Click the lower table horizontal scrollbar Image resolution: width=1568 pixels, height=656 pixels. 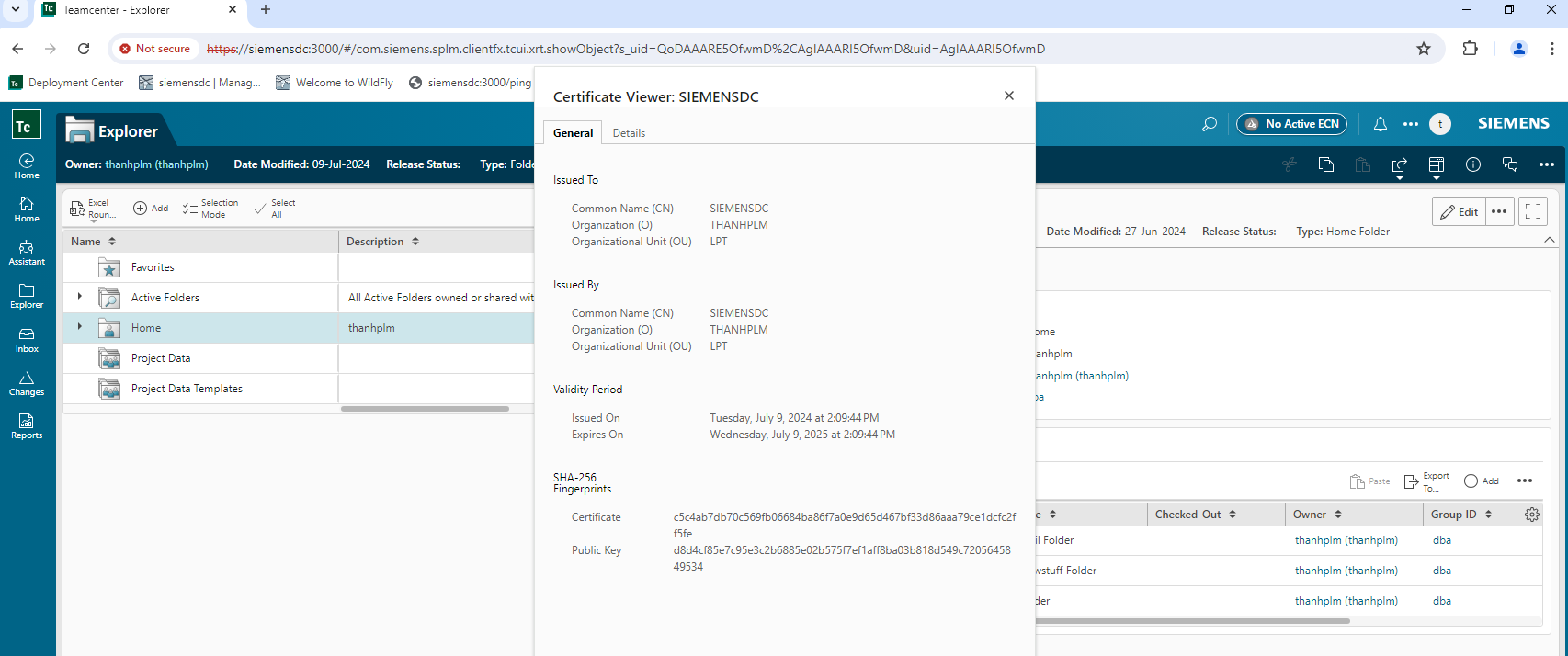point(1193,621)
